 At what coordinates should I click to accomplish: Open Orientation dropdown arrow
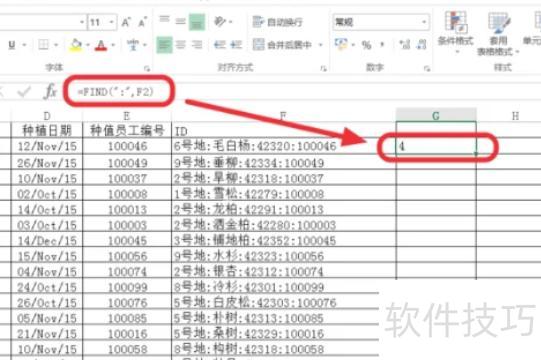tap(230, 22)
